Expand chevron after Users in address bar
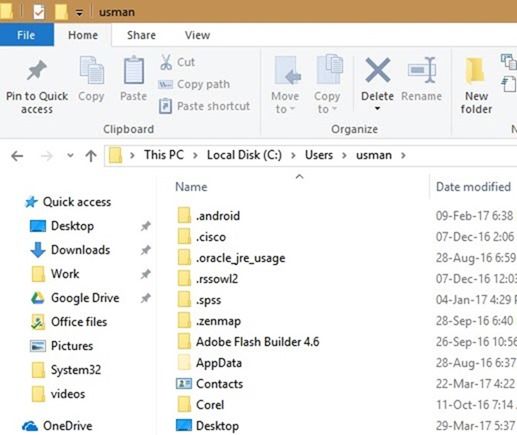Viewport: 517px width, 435px height. (344, 156)
